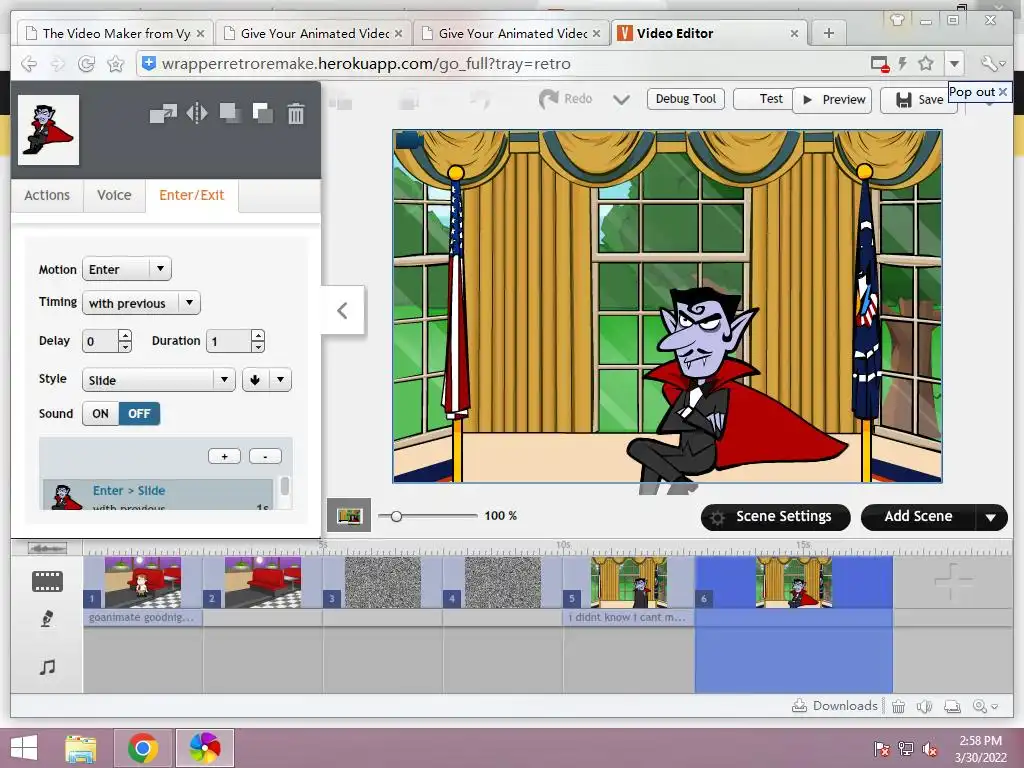1024x768 pixels.
Task: Adjust the stage zoom slider handle
Action: click(396, 516)
